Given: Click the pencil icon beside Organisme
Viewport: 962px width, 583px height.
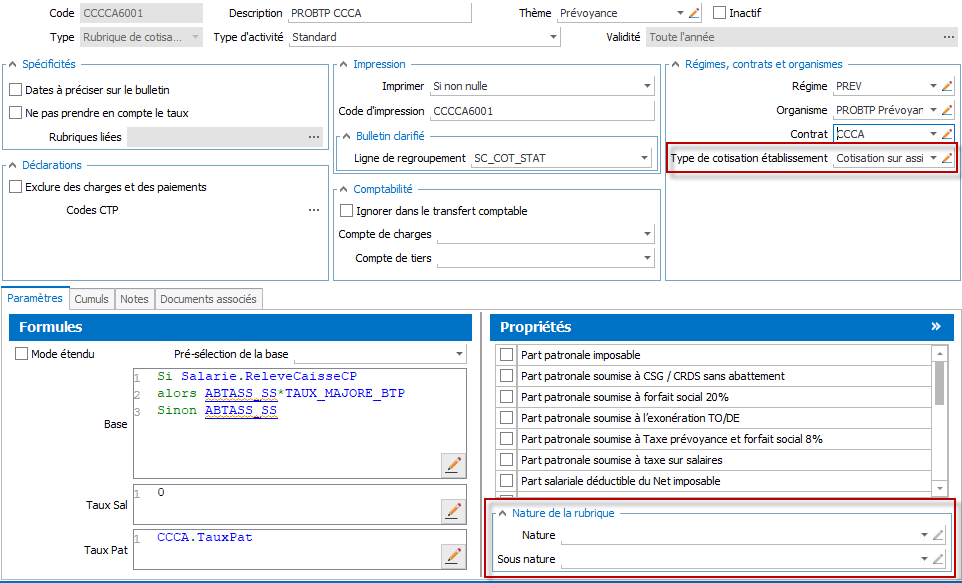Looking at the screenshot, I should tap(947, 110).
